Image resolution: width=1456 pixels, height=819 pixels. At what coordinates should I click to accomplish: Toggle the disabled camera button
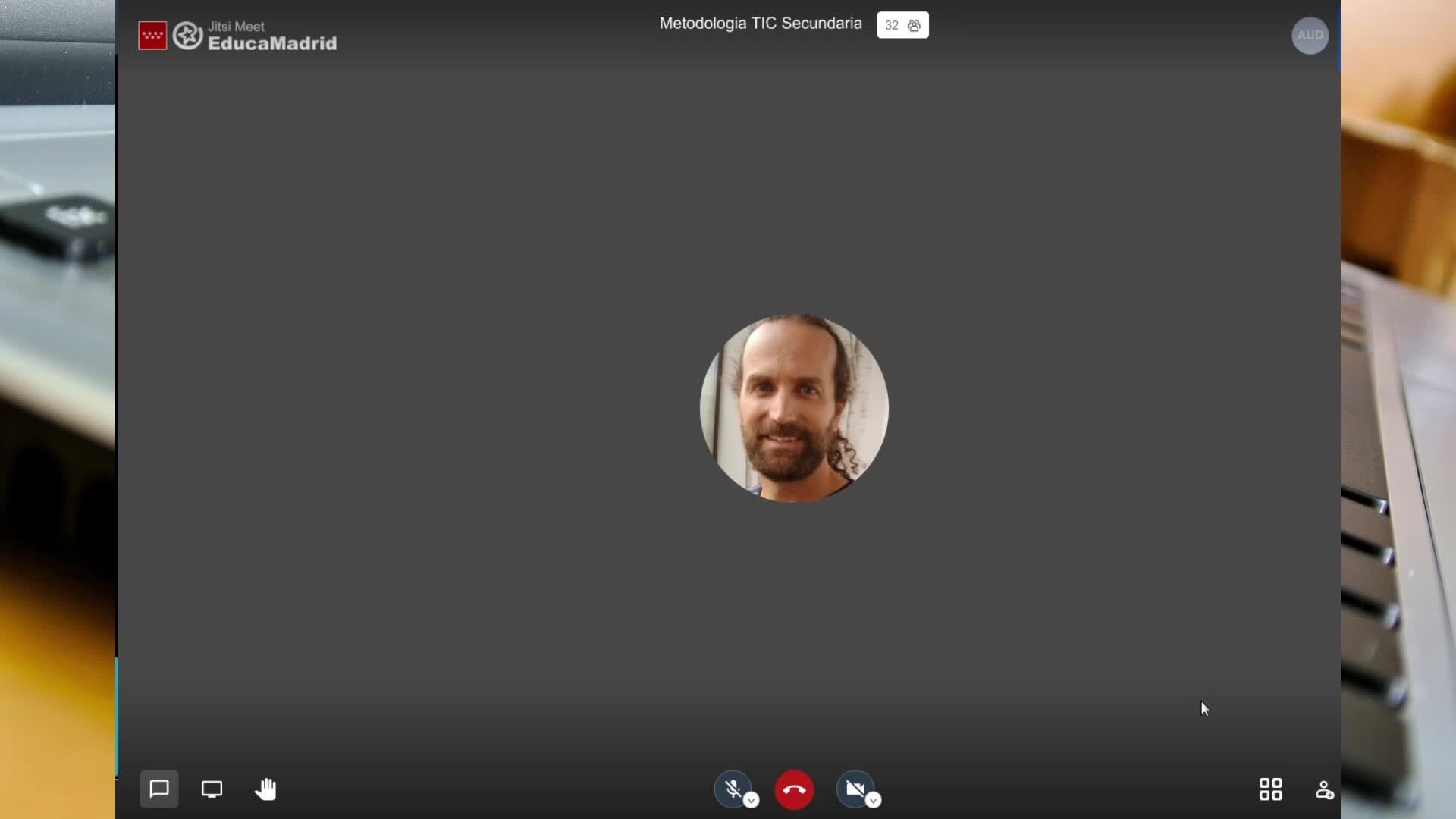click(855, 789)
